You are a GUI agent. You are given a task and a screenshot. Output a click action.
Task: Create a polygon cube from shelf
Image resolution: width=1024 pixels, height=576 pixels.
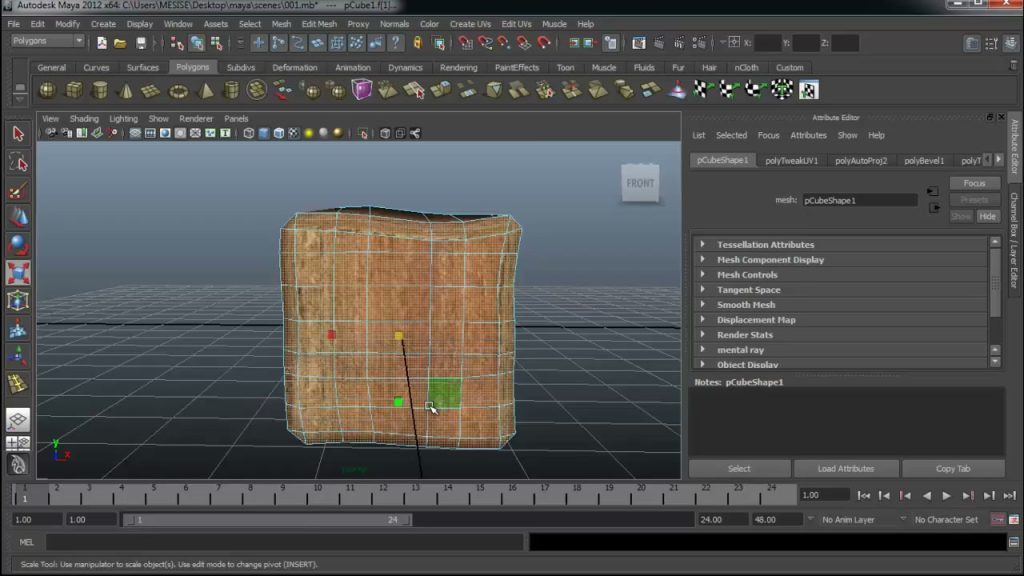[x=74, y=89]
